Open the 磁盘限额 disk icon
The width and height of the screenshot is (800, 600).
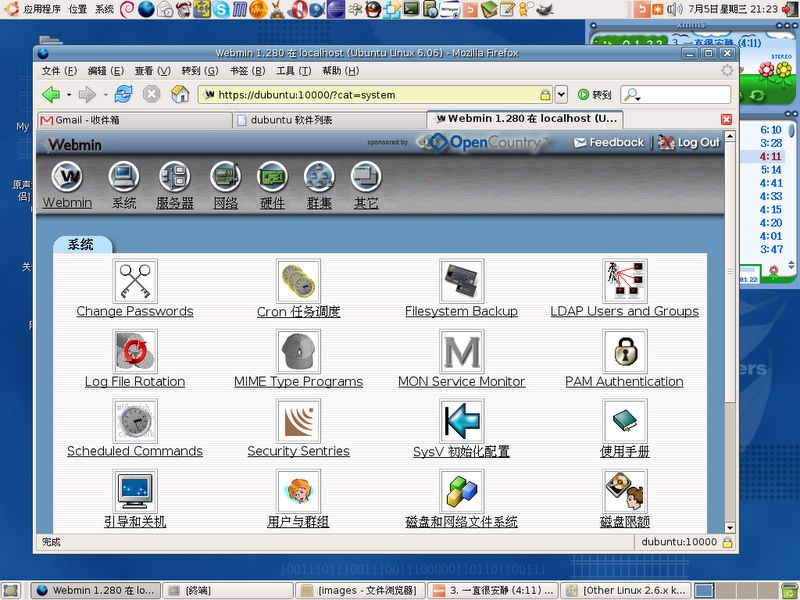624,491
